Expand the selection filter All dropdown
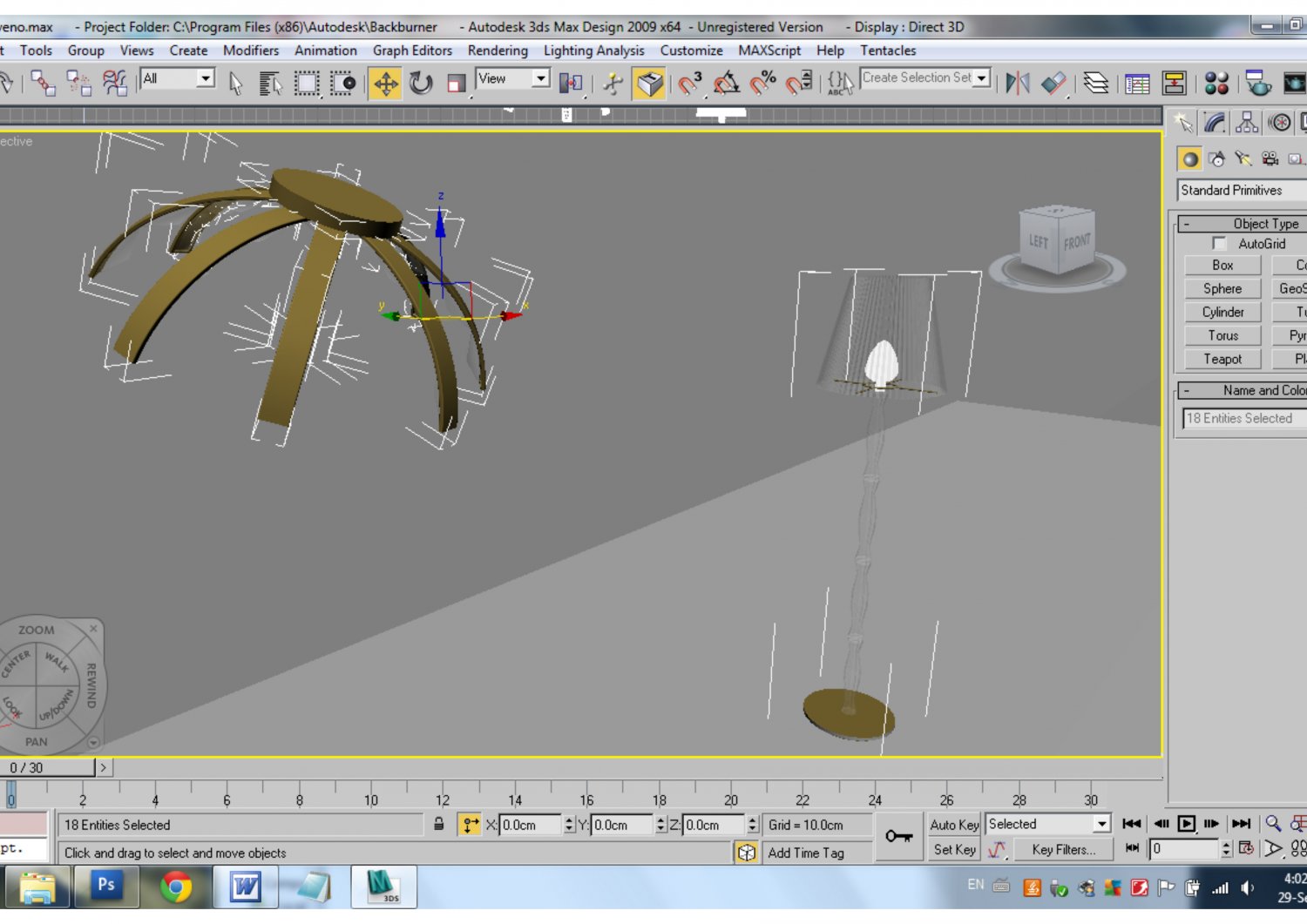Screen dimensions: 1307x924 pos(206,78)
